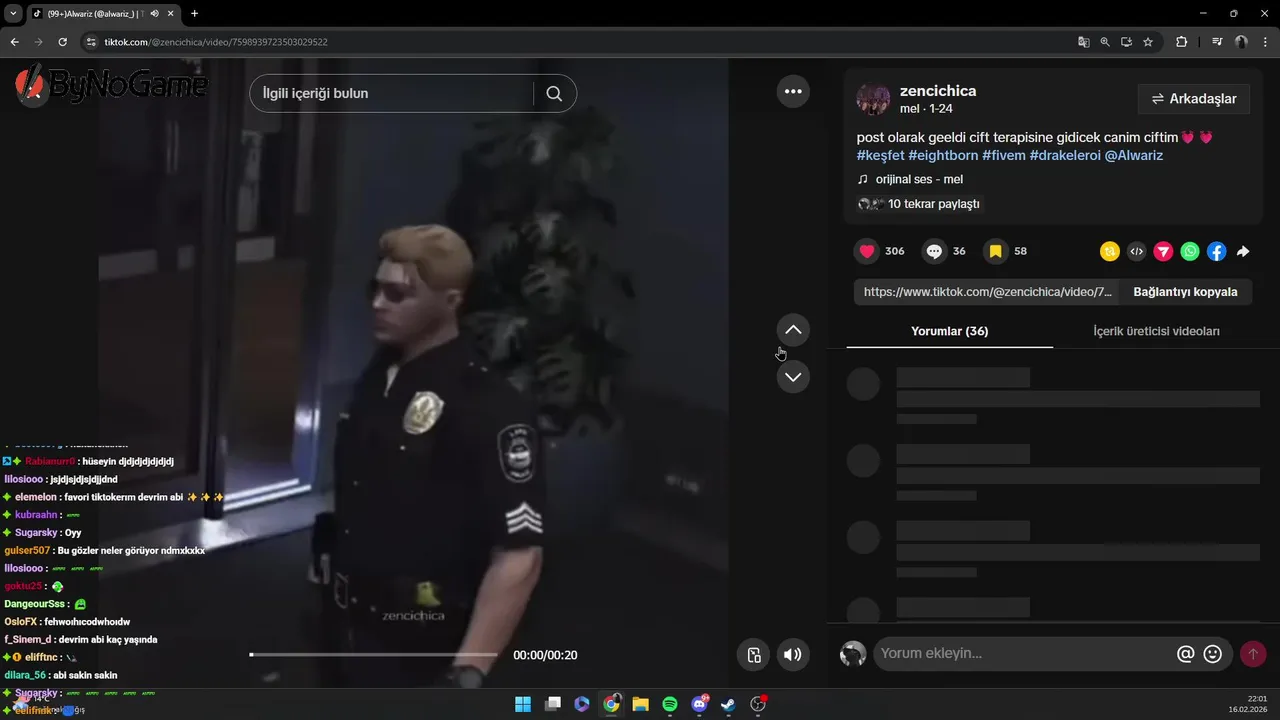This screenshot has height=720, width=1280.
Task: Open comments via the speech bubble icon
Action: pos(934,251)
